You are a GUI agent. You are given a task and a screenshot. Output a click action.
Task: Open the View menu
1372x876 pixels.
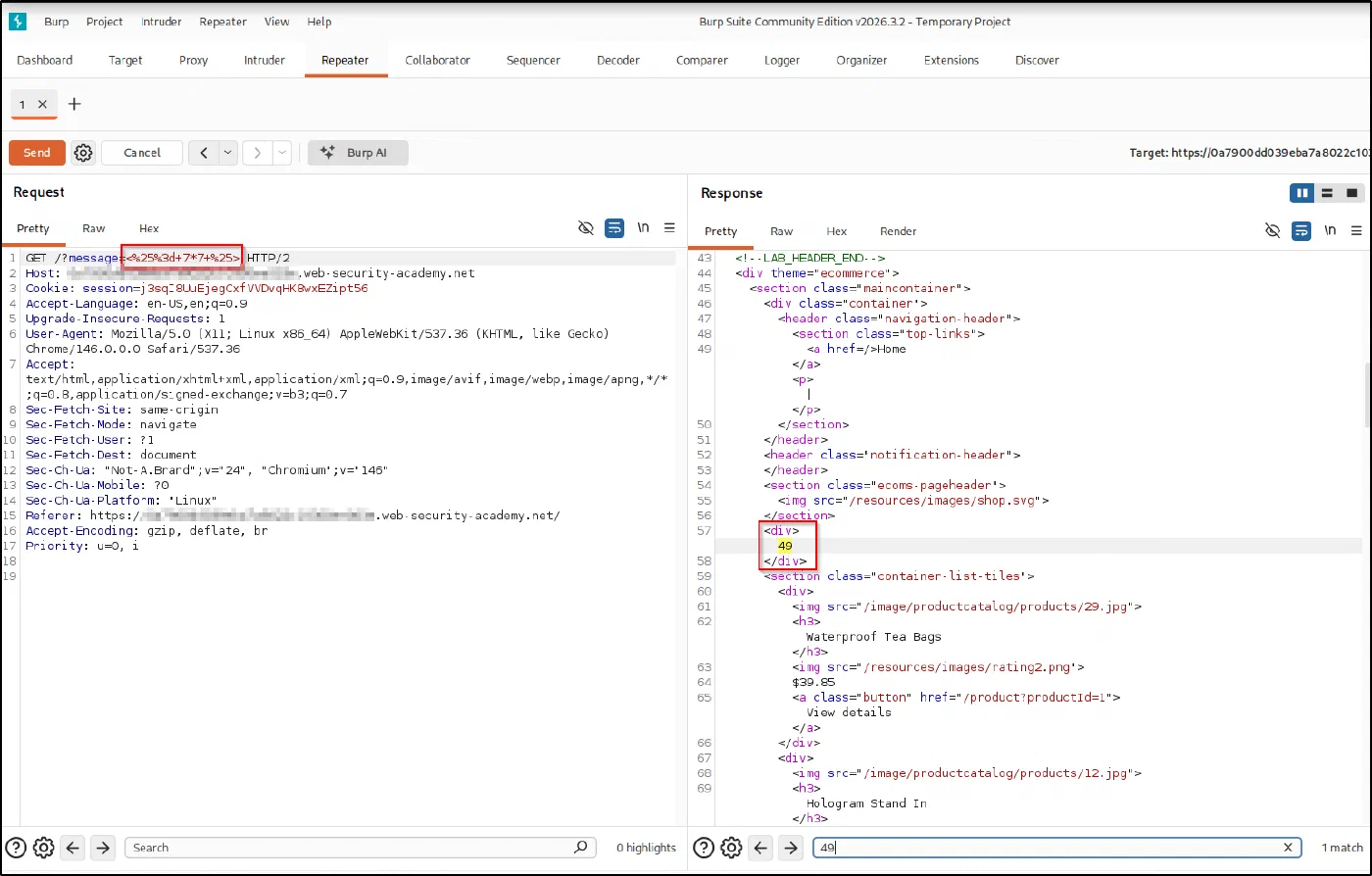point(277,22)
